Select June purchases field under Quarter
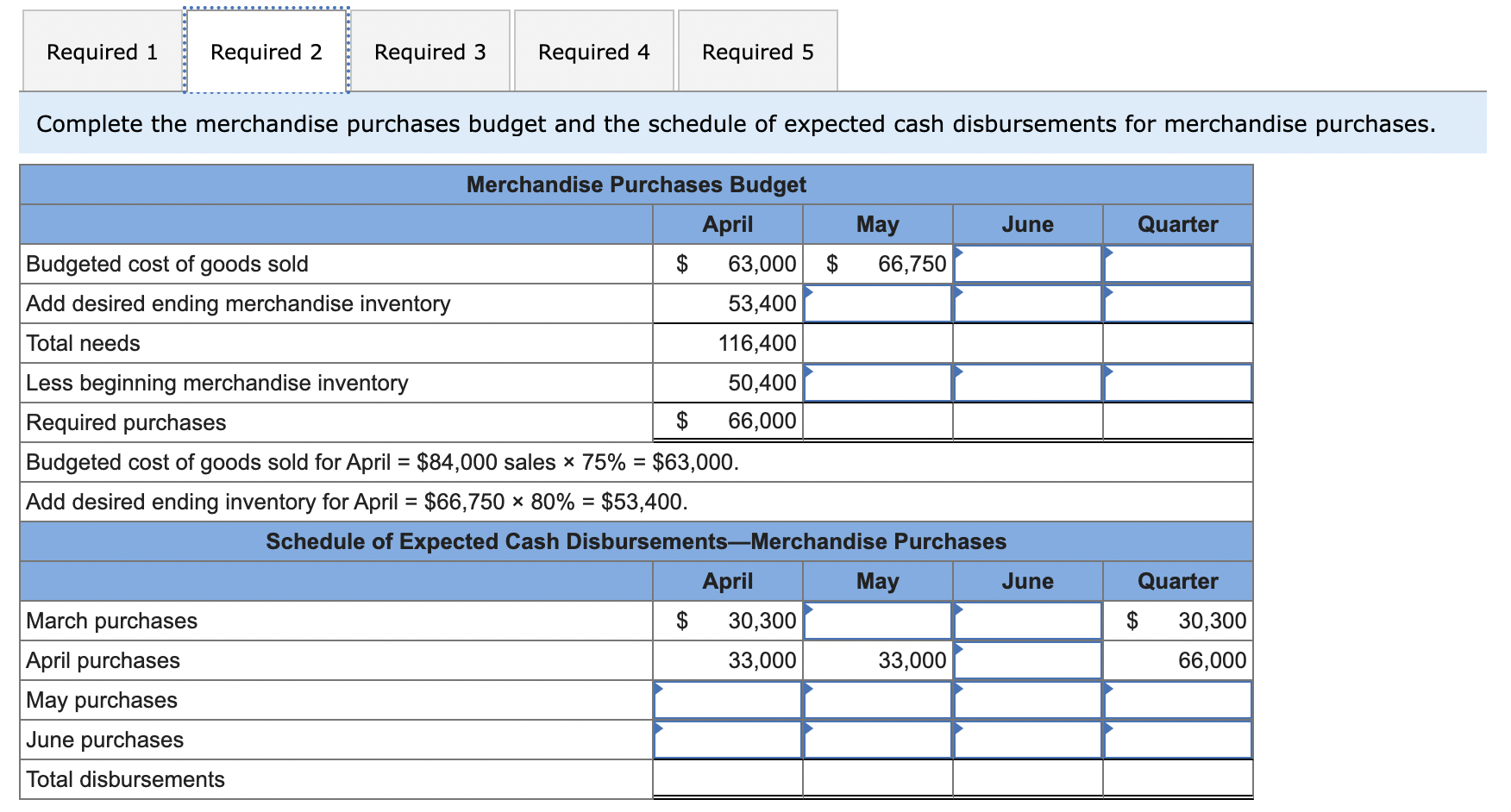Image resolution: width=1511 pixels, height=812 pixels. [x=1178, y=740]
